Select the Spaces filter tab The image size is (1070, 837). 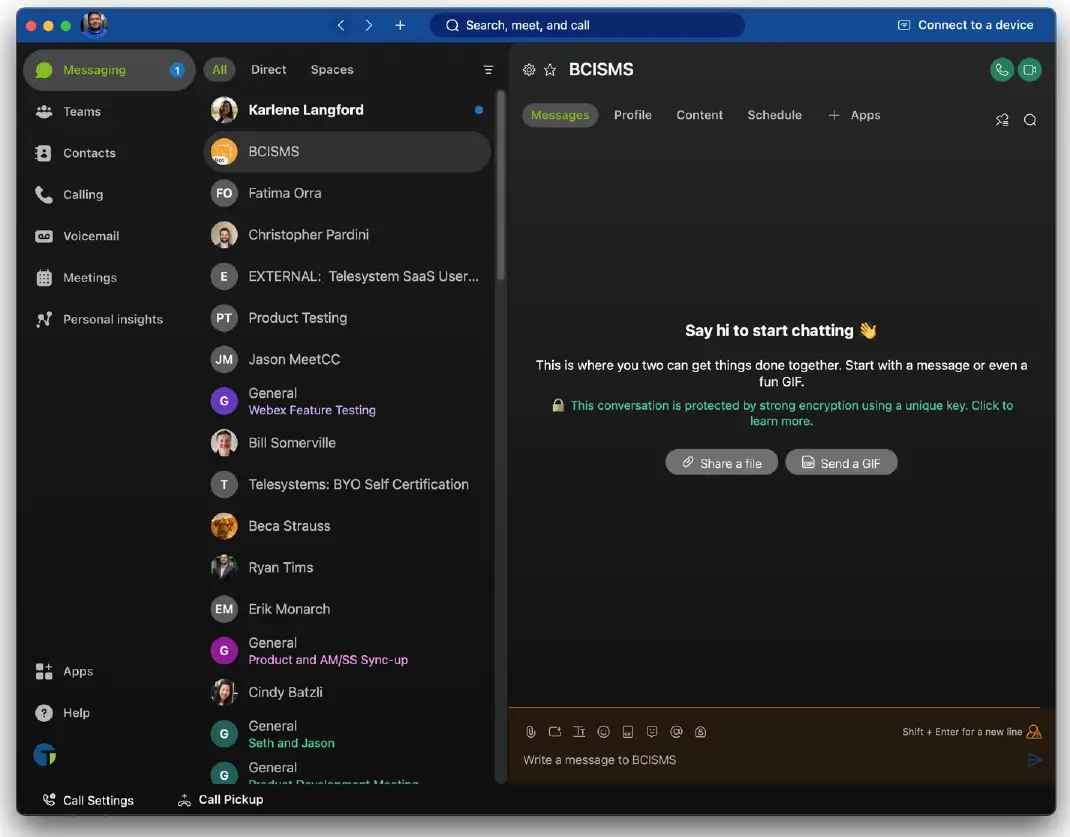(332, 70)
